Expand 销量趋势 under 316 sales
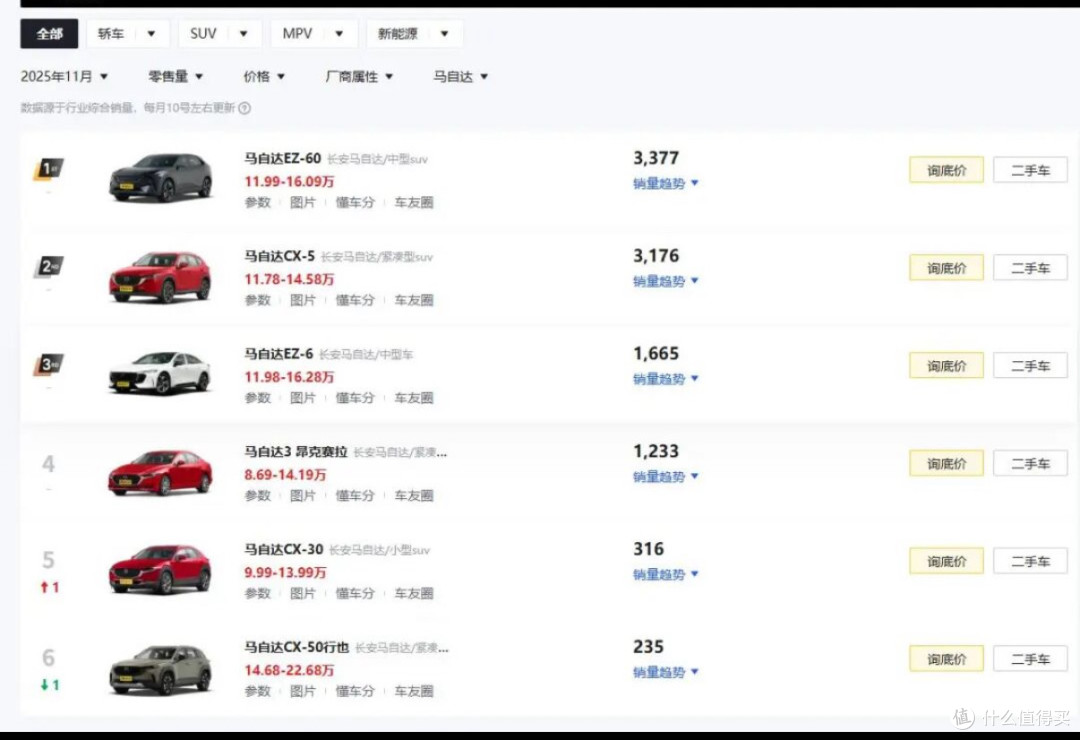The height and width of the screenshot is (740, 1080). pos(665,575)
